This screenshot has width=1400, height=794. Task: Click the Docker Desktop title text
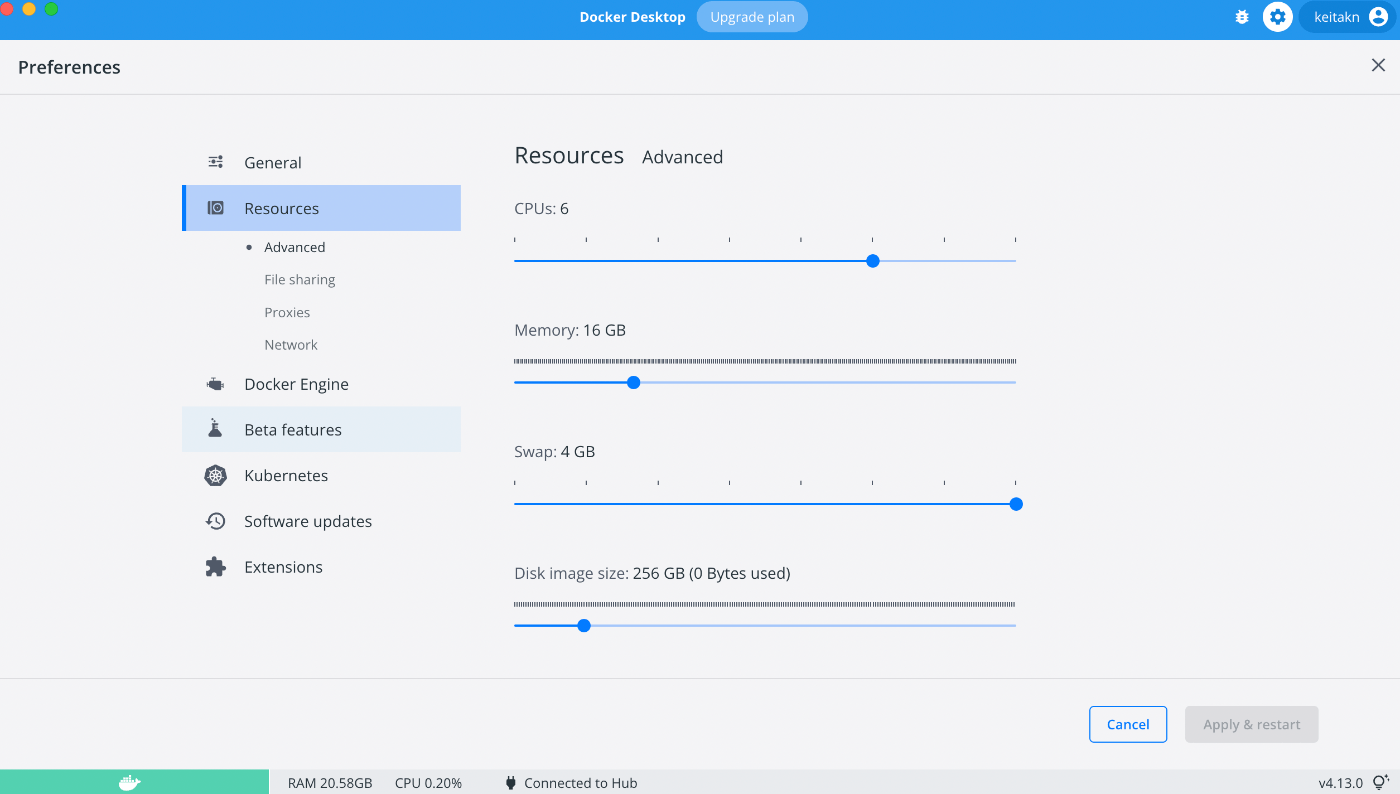point(633,17)
